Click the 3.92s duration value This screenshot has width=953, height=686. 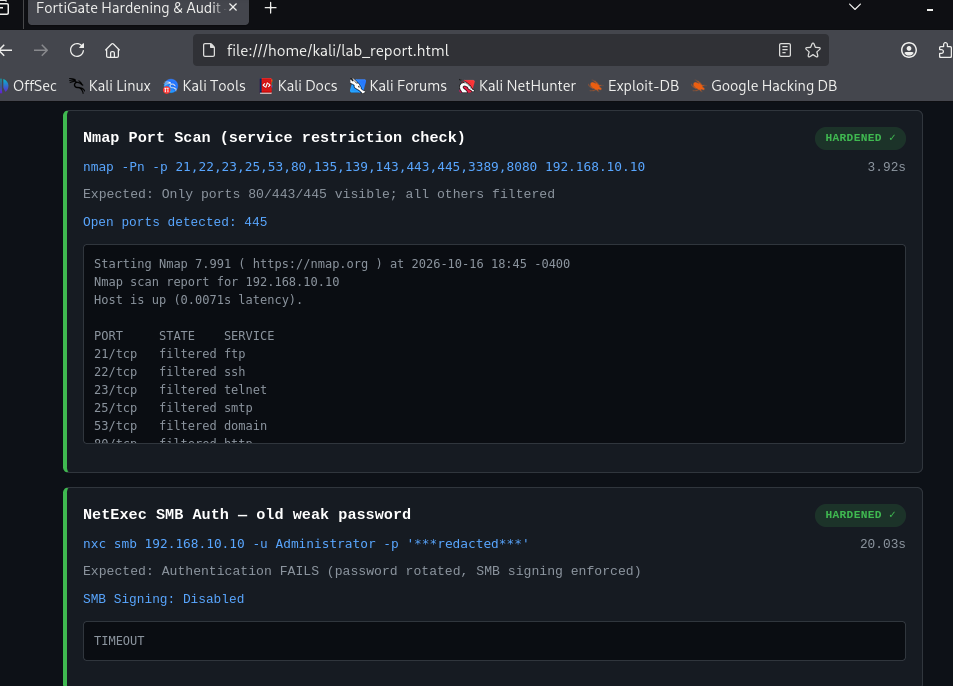click(x=886, y=167)
